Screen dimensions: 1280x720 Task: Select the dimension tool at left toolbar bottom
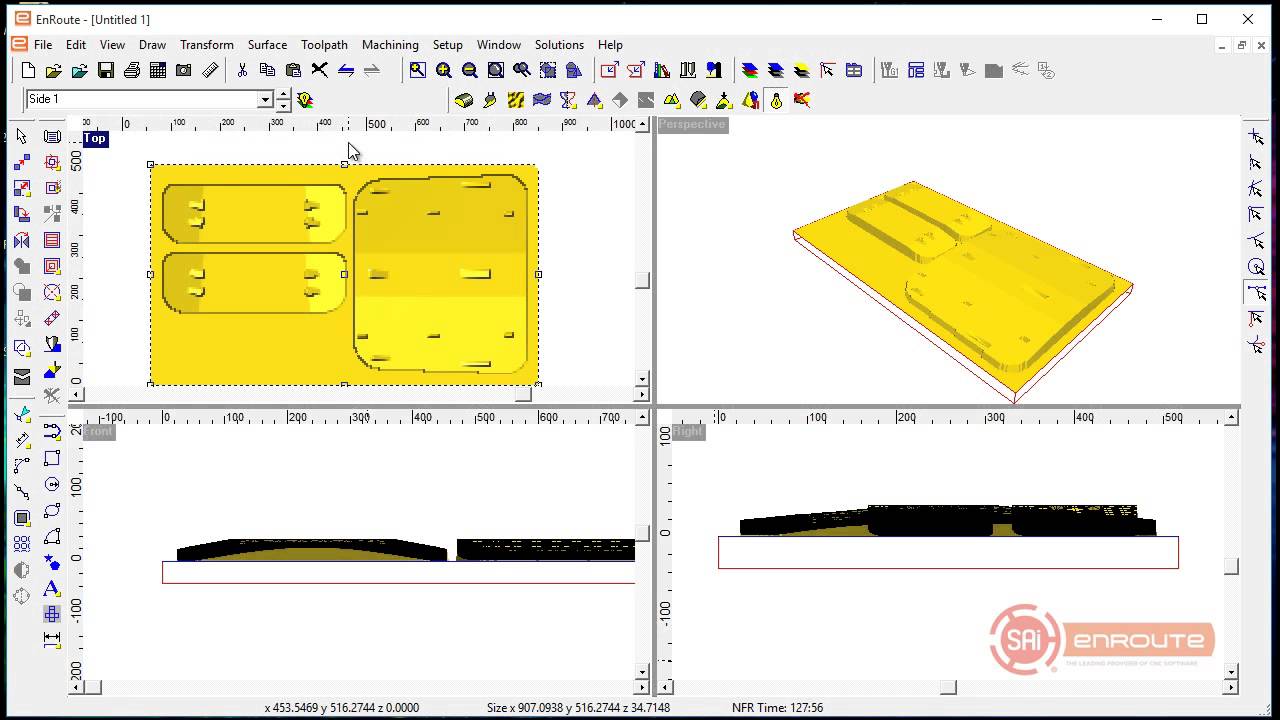52,640
